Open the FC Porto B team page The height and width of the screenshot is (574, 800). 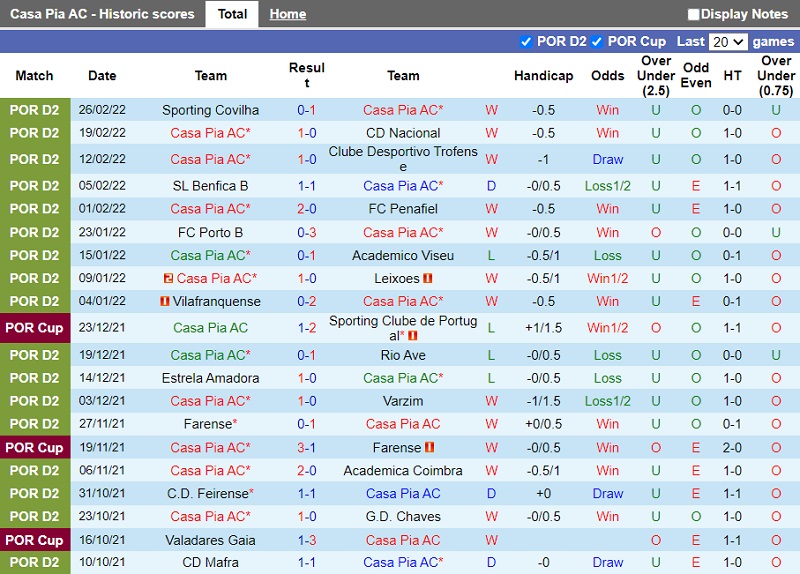tap(210, 232)
